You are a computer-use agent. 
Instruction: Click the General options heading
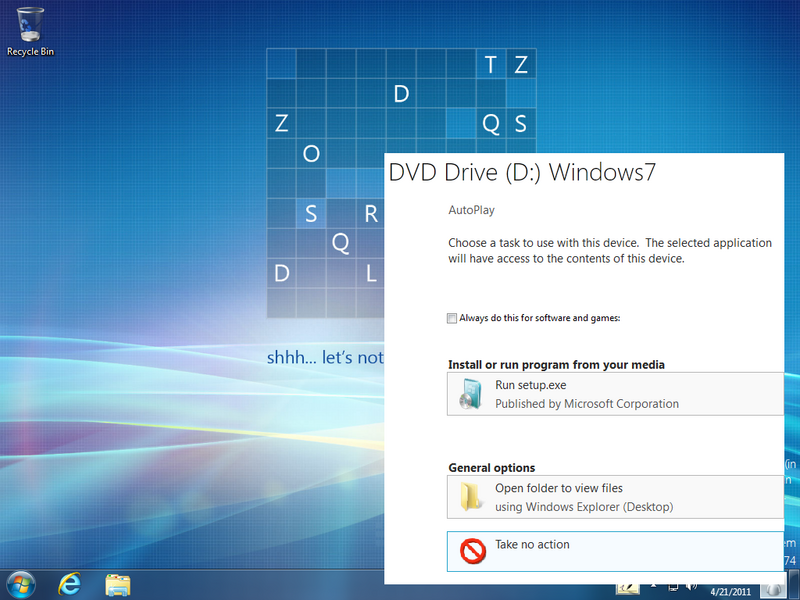[x=492, y=468]
